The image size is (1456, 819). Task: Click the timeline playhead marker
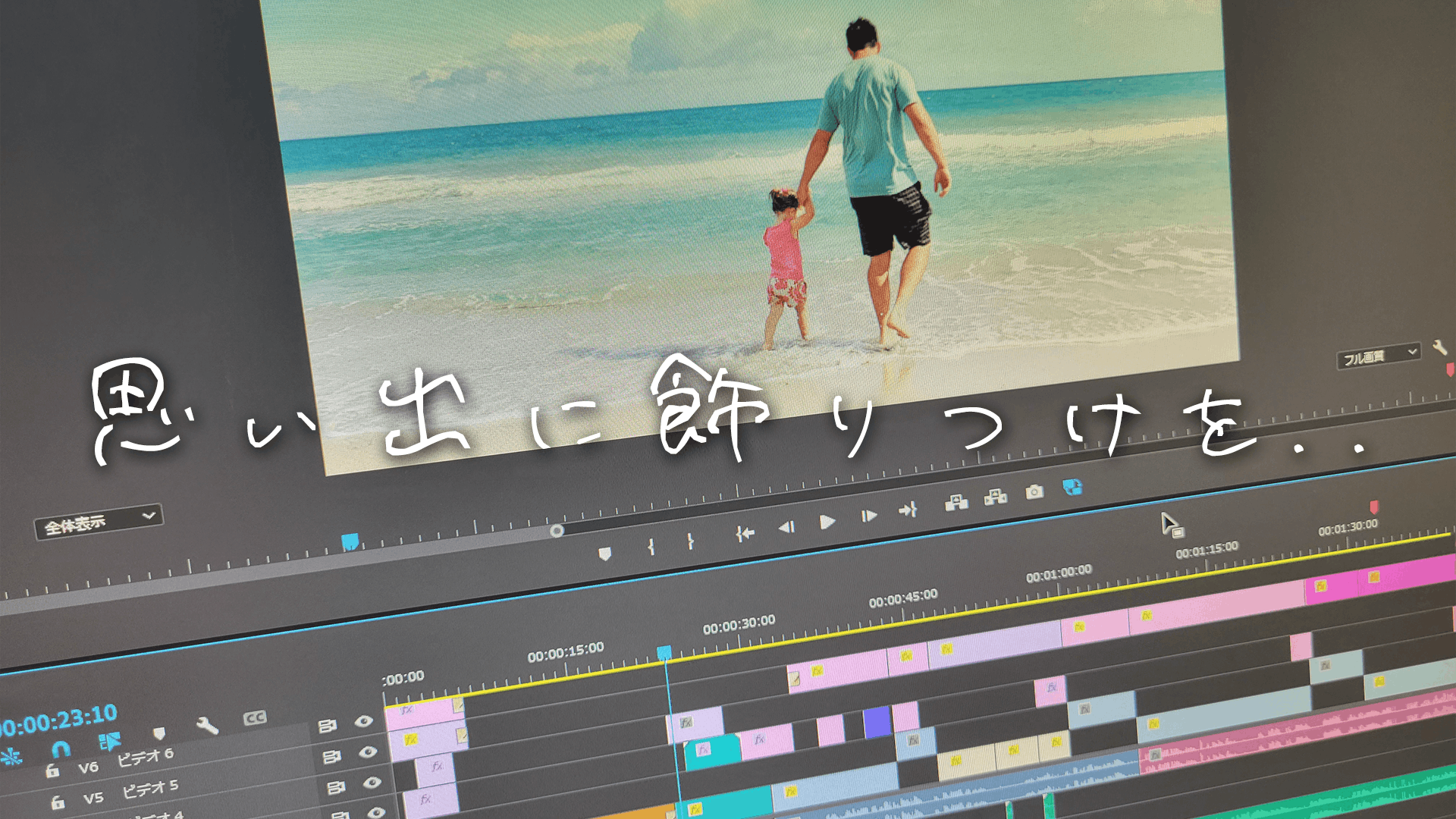[x=664, y=653]
